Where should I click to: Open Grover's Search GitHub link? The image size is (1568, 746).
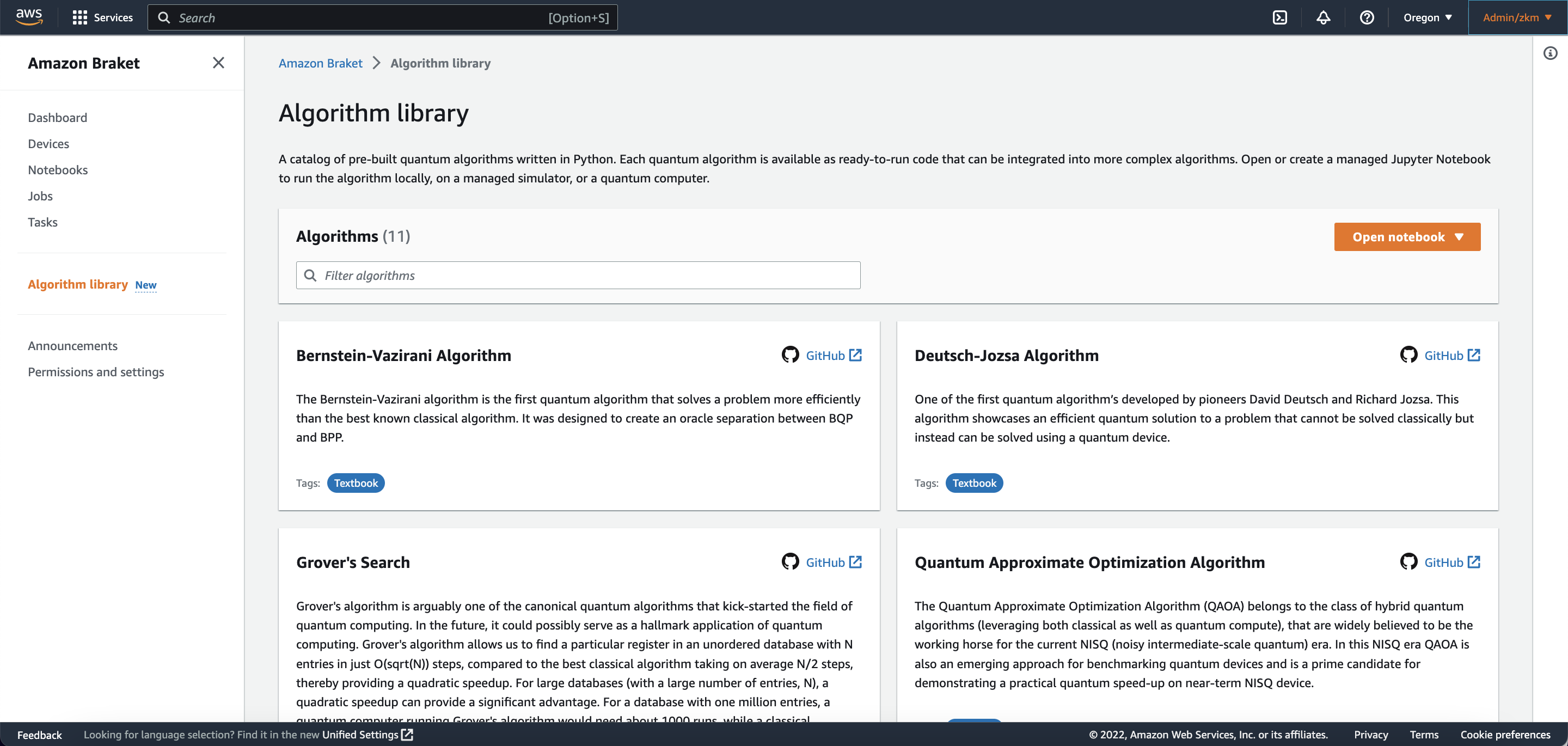[822, 562]
